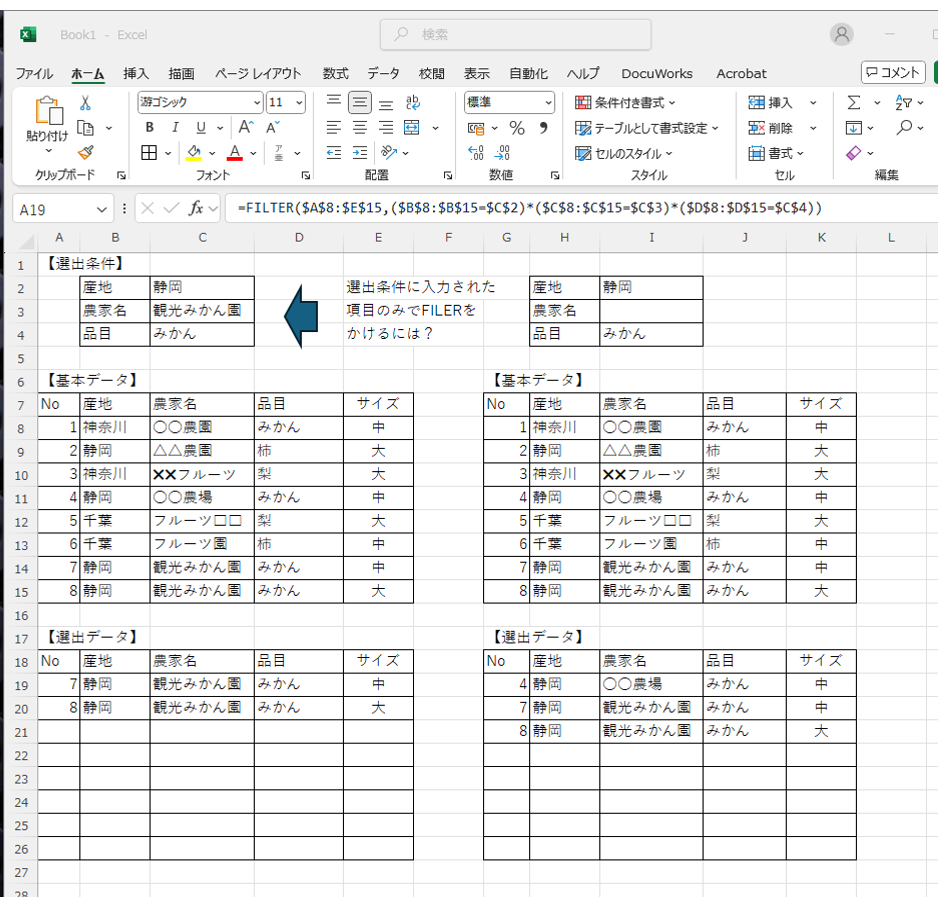Click the コメント button
Screen dimensions: 938x897
click(893, 72)
